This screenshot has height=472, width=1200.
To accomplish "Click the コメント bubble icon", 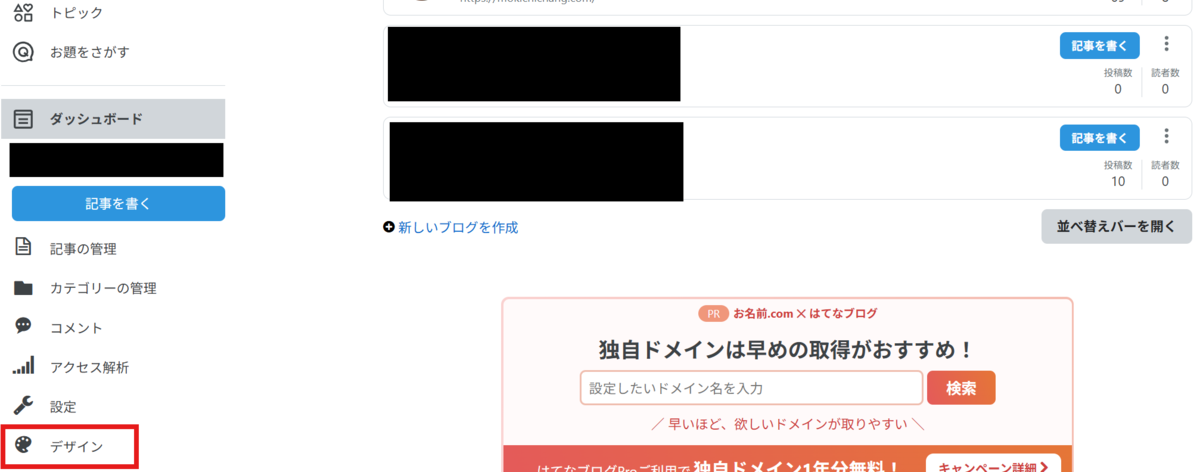I will tap(23, 327).
